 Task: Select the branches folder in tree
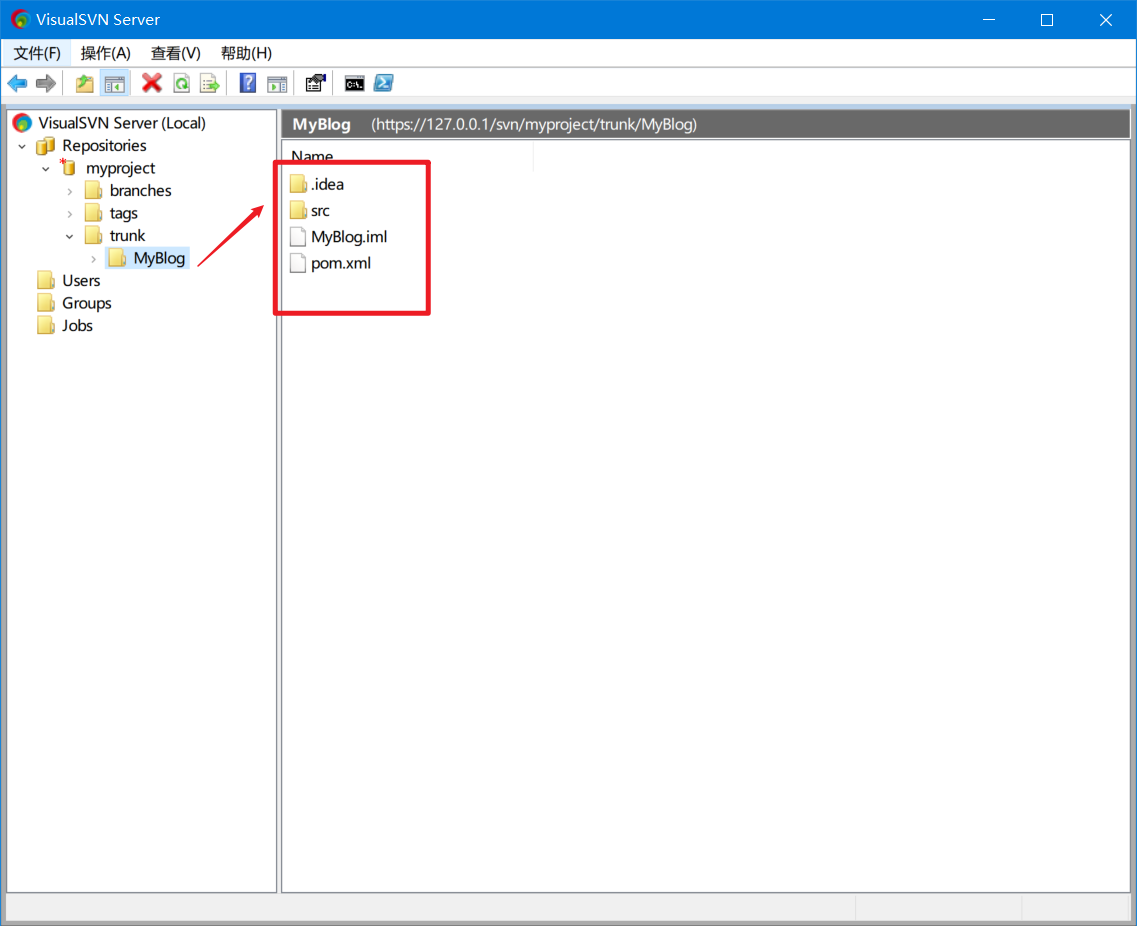tap(141, 191)
